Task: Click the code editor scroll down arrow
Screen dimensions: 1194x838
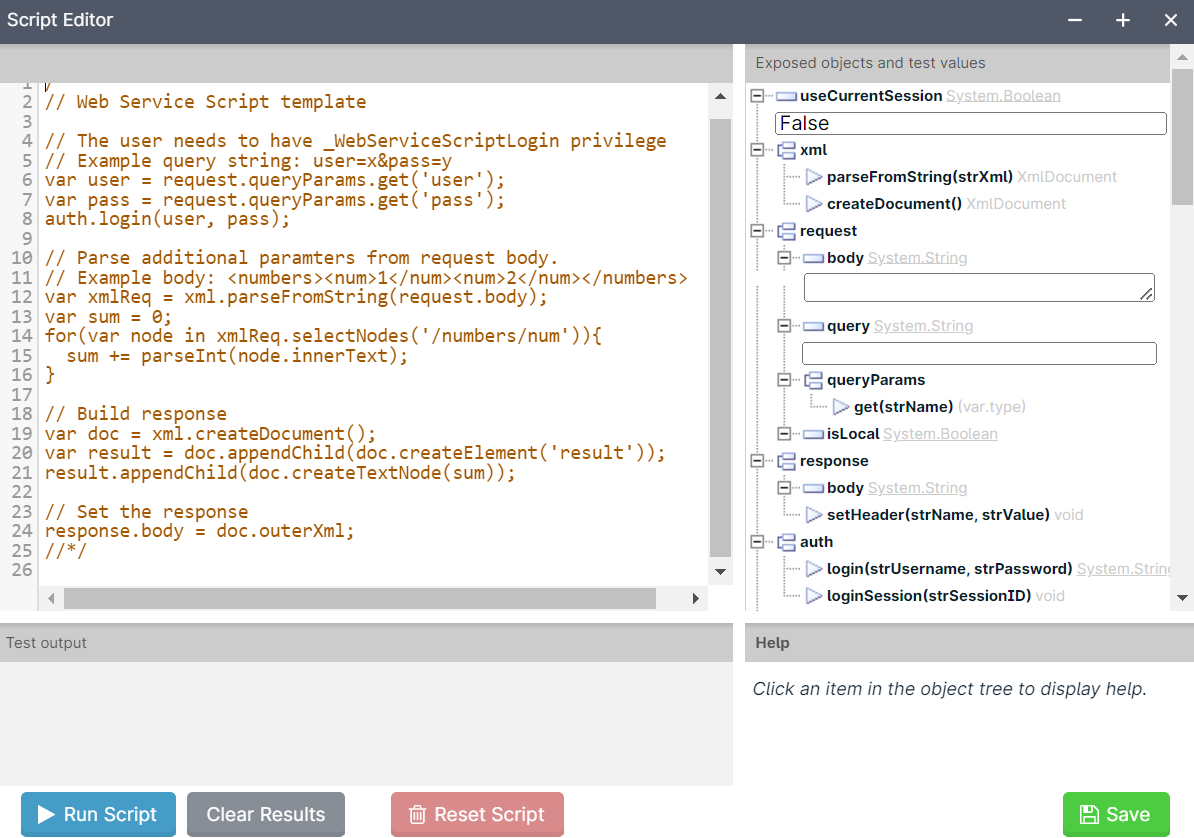Action: coord(720,571)
